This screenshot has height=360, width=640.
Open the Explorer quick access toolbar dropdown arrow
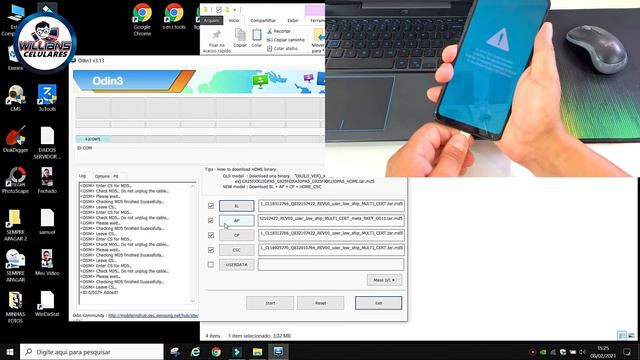pos(235,9)
